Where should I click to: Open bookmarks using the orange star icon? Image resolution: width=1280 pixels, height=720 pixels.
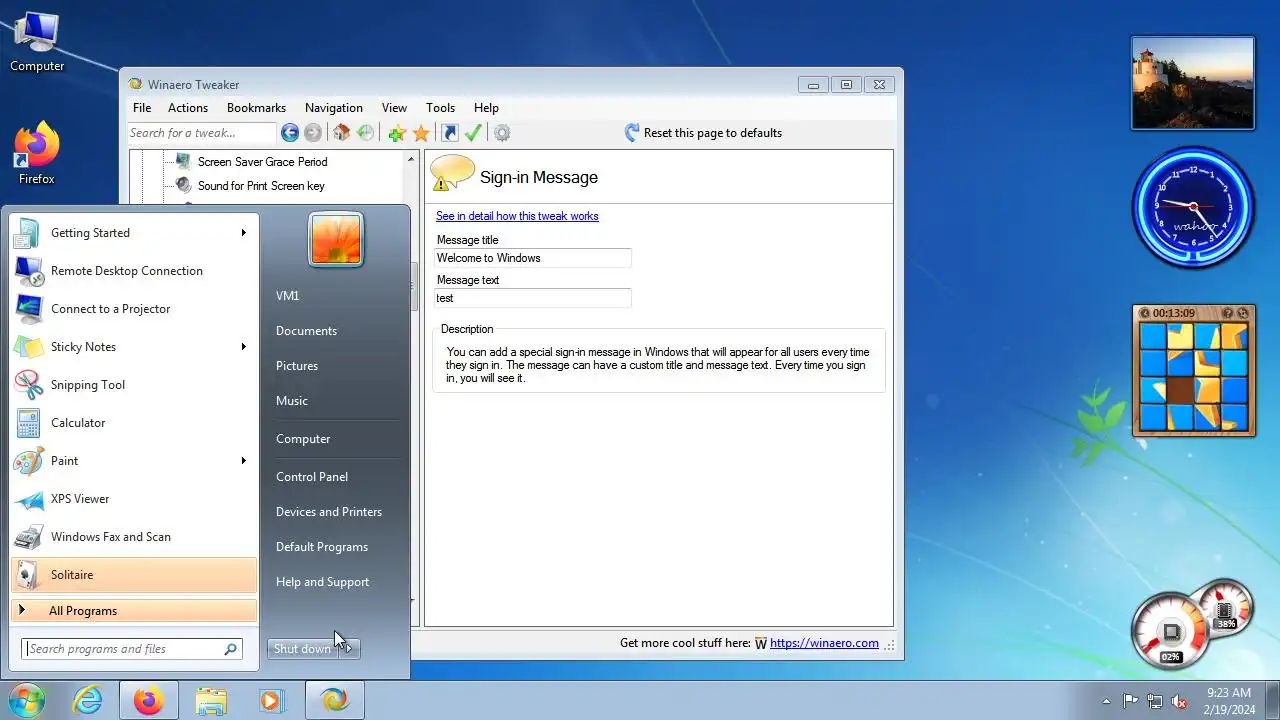[421, 133]
